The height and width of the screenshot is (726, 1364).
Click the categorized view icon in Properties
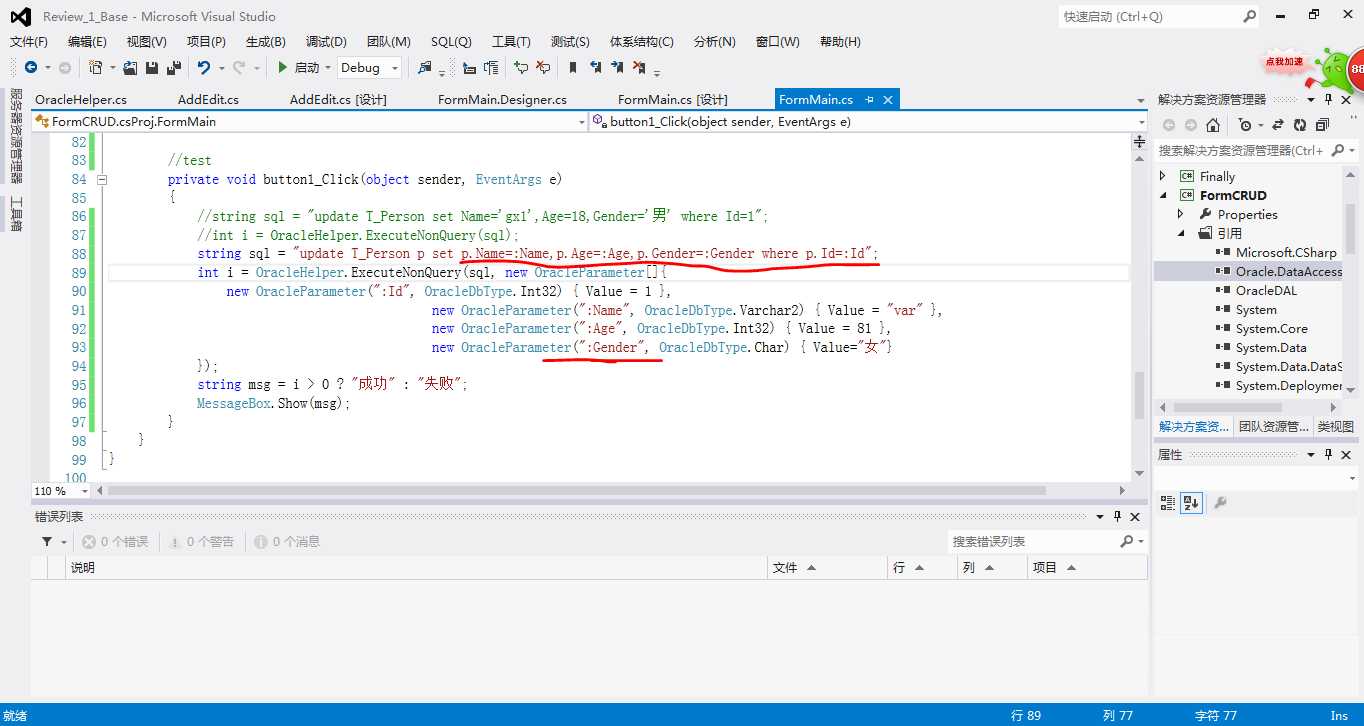coord(1167,502)
